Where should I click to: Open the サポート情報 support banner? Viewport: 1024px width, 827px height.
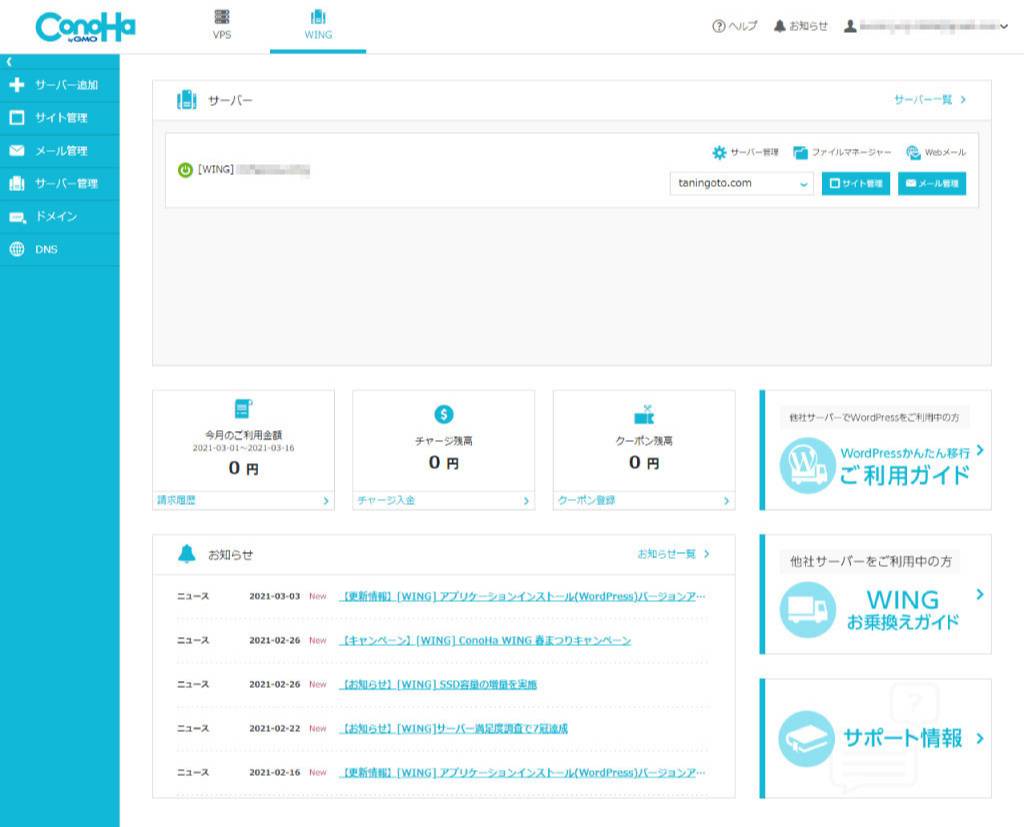pyautogui.click(x=875, y=739)
